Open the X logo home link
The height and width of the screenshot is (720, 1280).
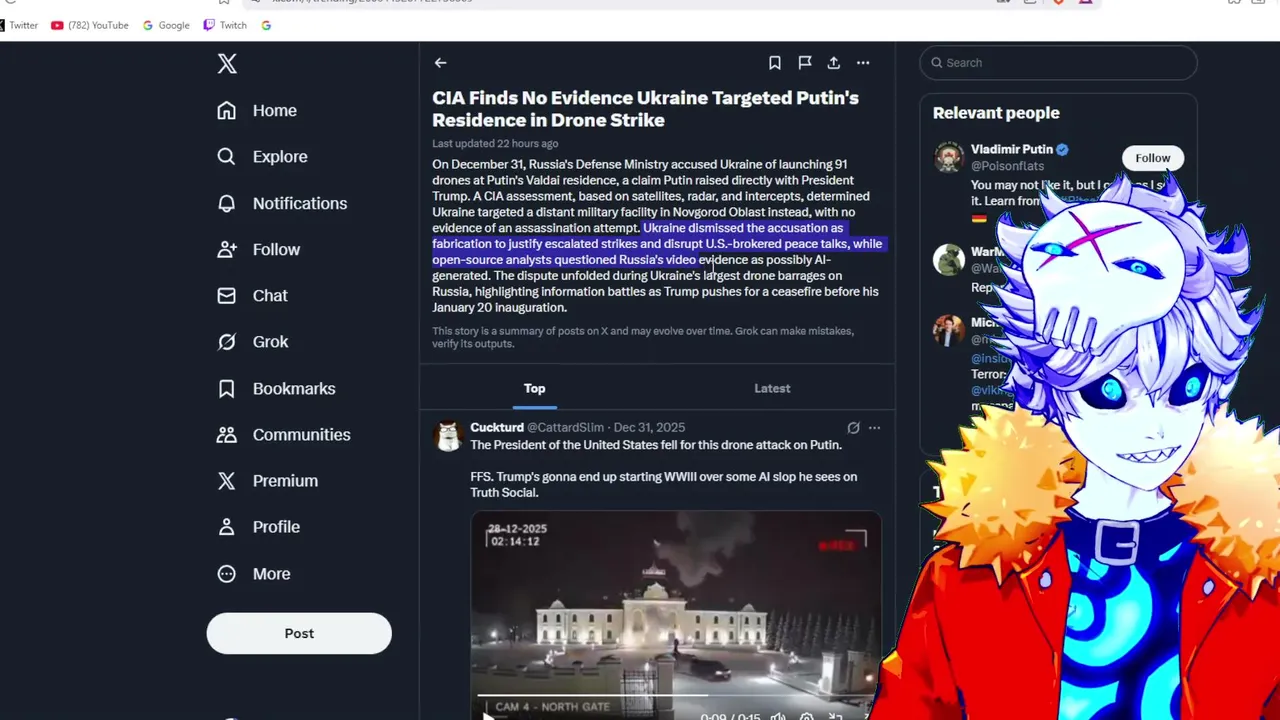click(x=227, y=64)
